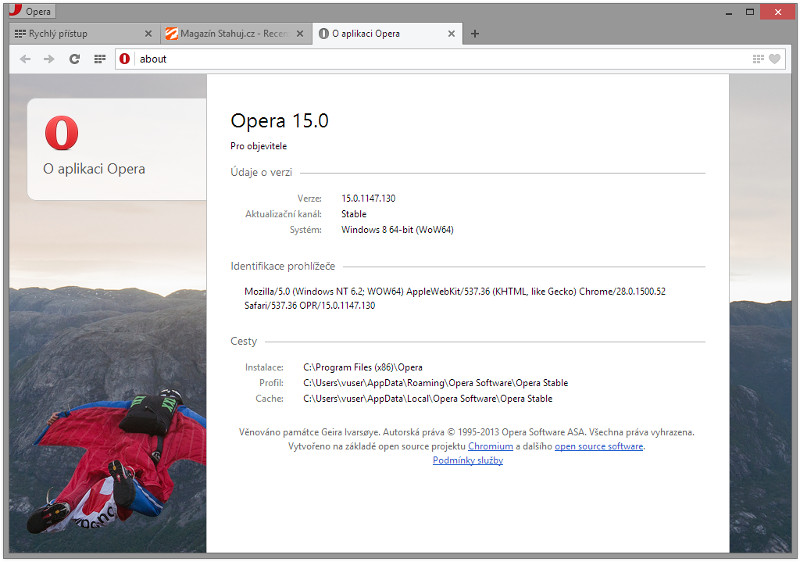The image size is (800, 562).
Task: Open the Chromium project link
Action: 490,446
